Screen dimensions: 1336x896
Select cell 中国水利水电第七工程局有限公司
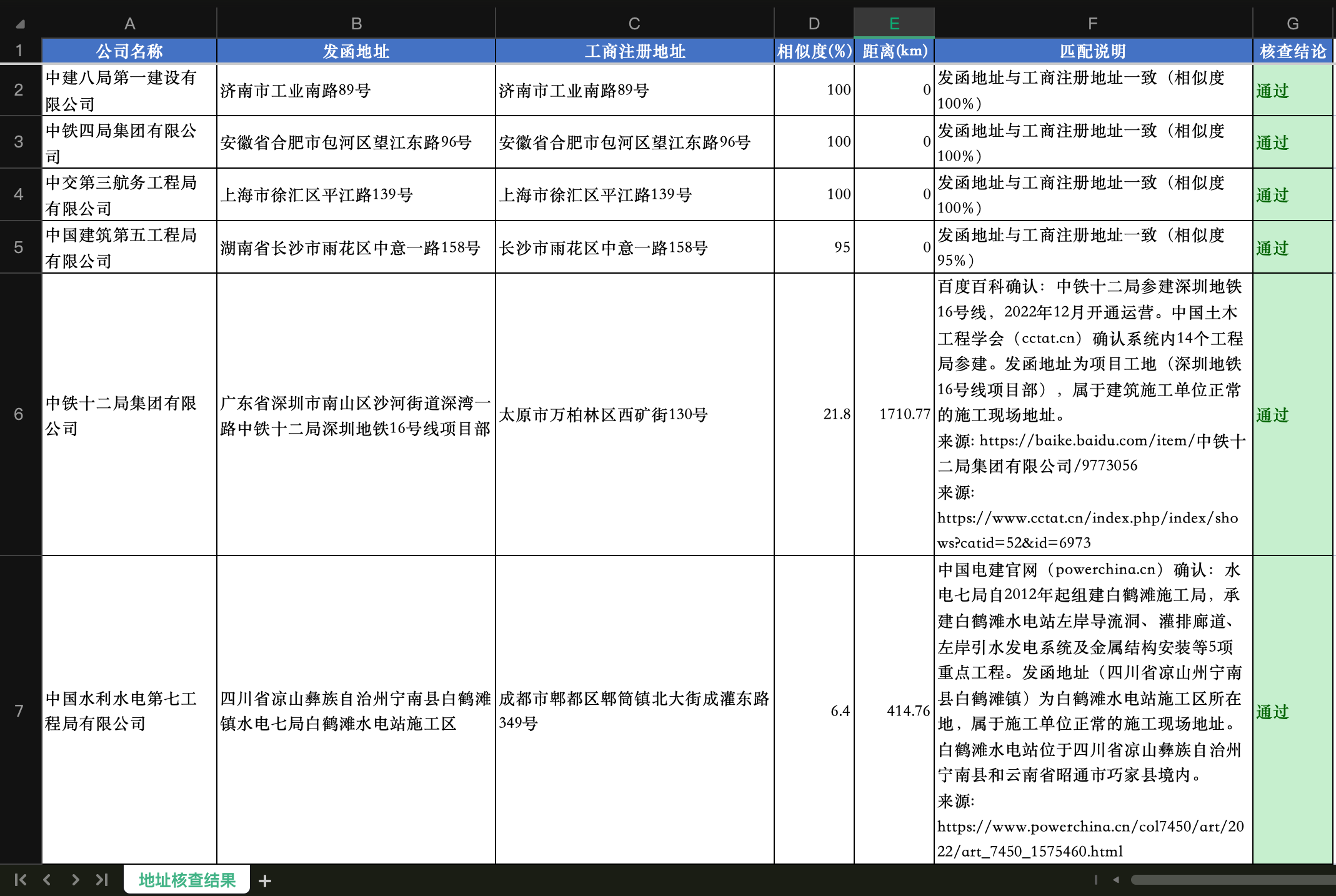129,710
